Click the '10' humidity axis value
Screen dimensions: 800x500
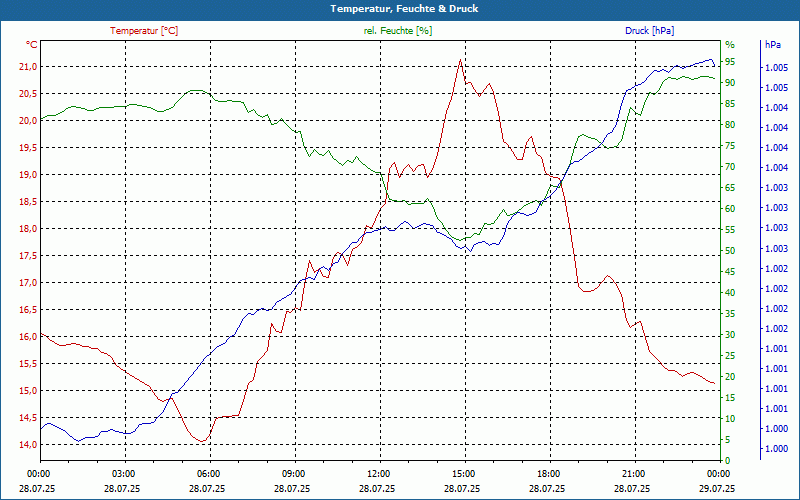coord(730,419)
